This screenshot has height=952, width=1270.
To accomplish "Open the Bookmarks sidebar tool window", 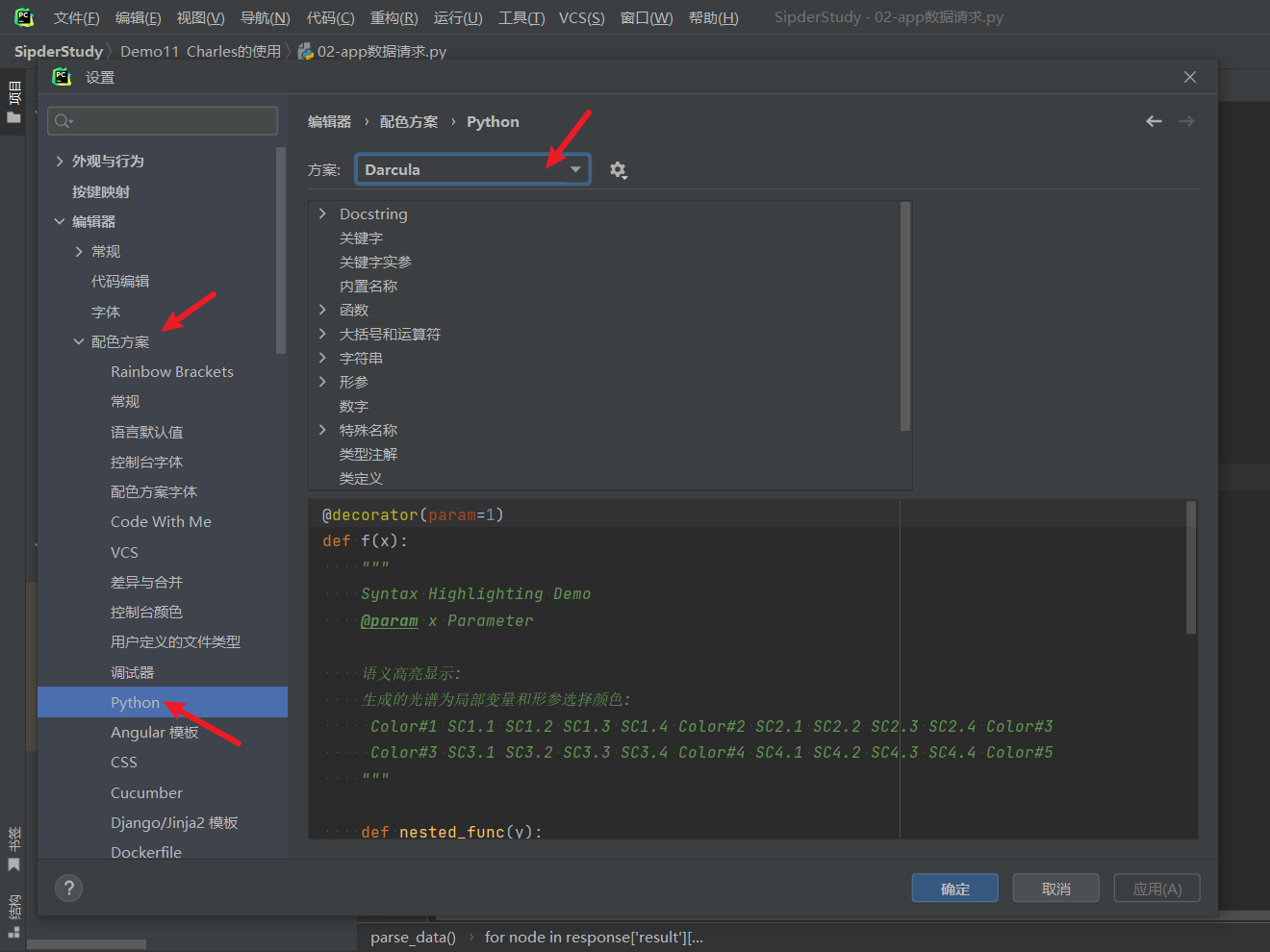I will [14, 850].
